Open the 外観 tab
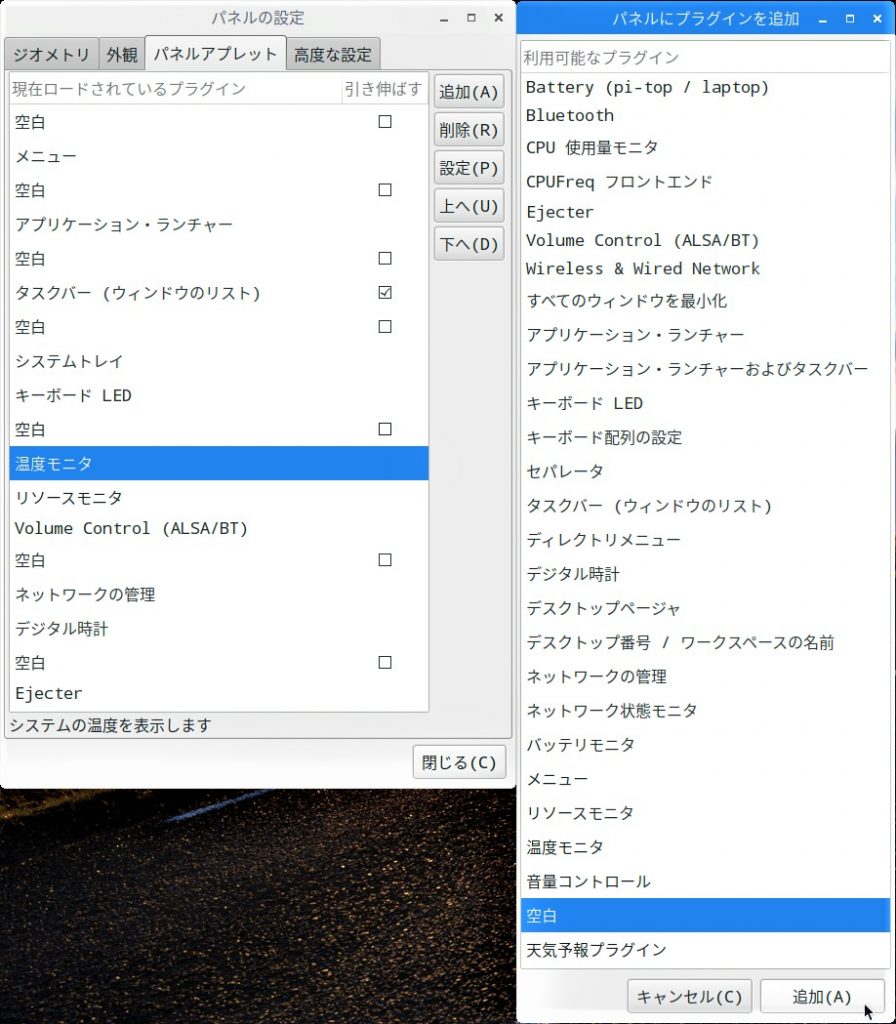Viewport: 896px width, 1024px height. tap(122, 55)
